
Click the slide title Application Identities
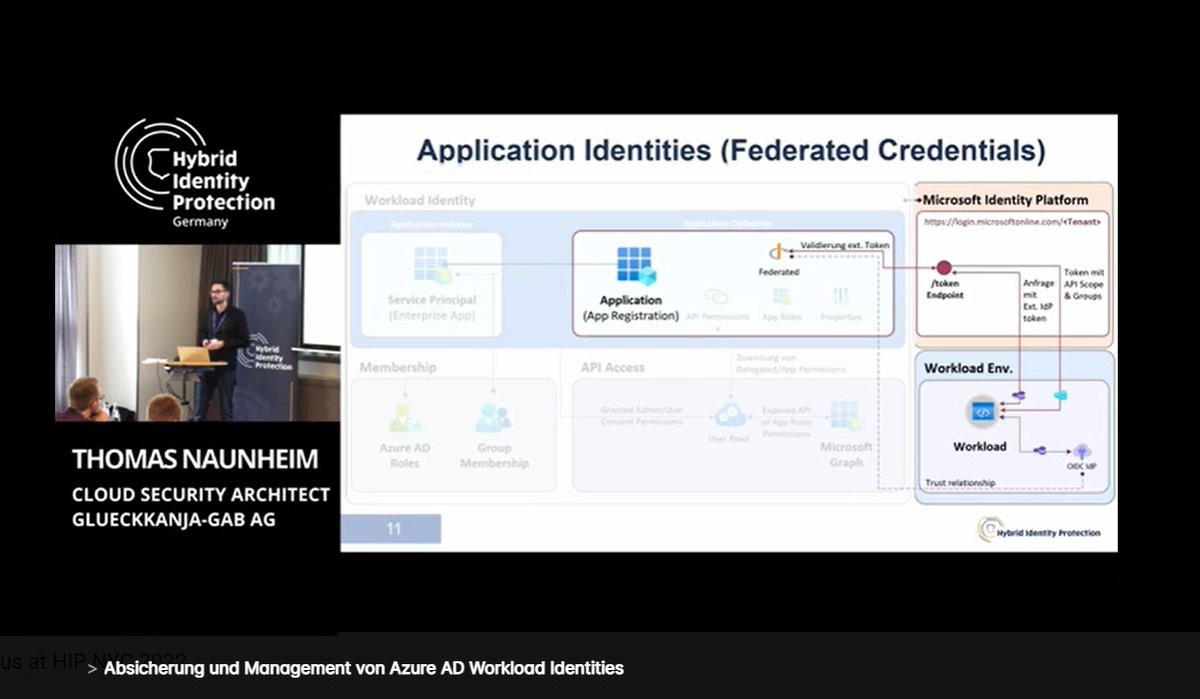coord(731,151)
